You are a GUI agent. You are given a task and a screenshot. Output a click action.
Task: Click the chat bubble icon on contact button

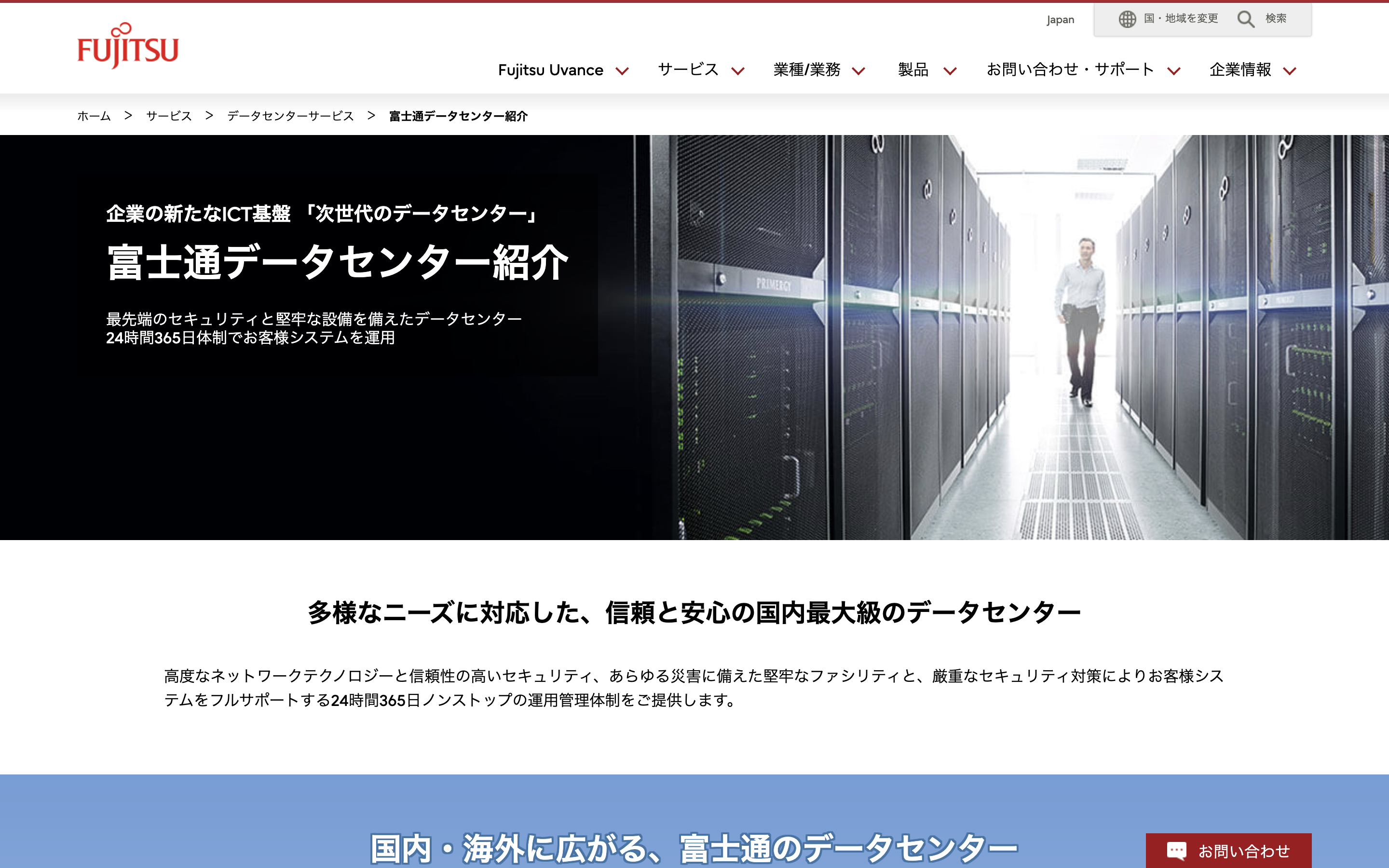pyautogui.click(x=1176, y=850)
